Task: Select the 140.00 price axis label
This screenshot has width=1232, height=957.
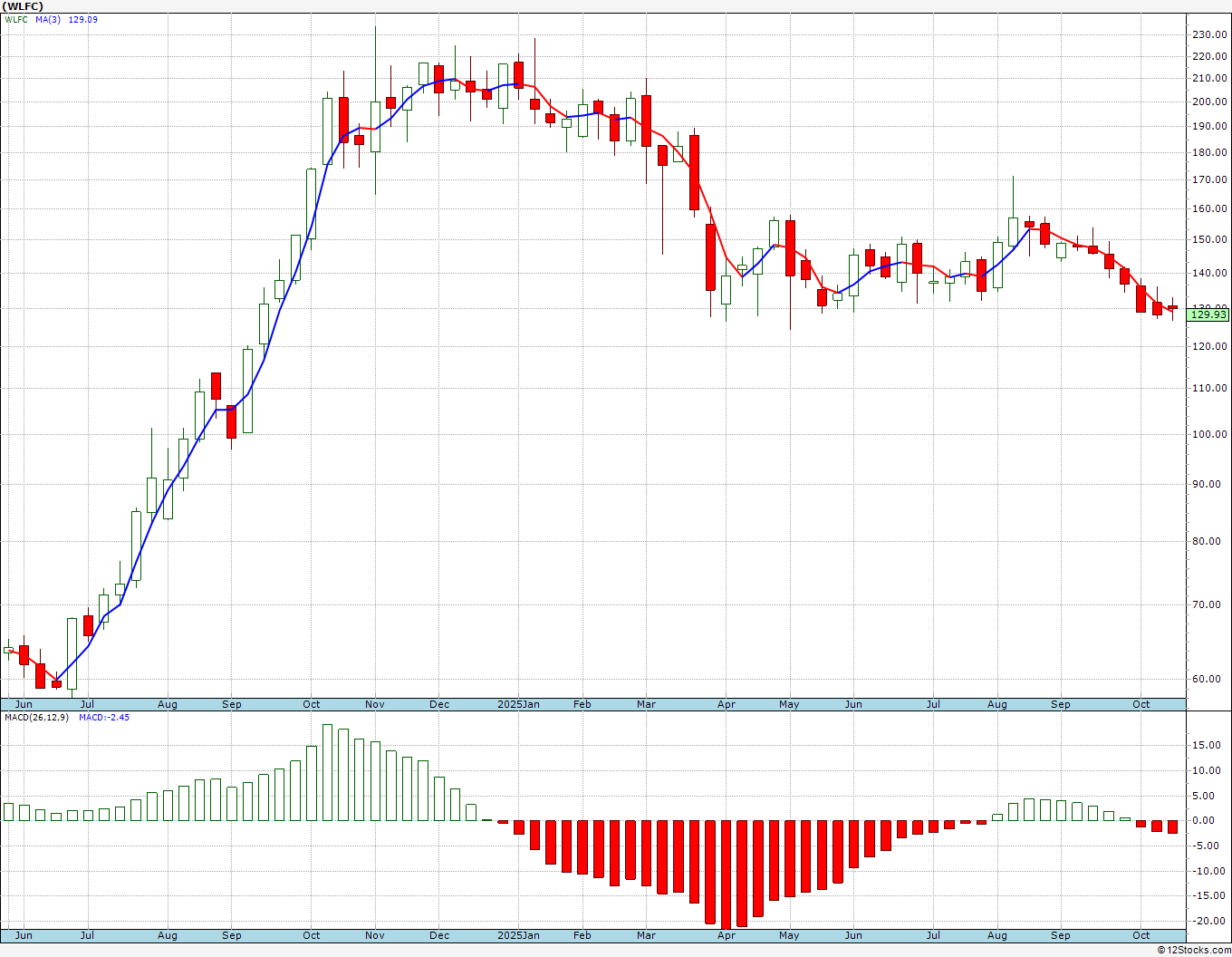Action: coord(1209,273)
